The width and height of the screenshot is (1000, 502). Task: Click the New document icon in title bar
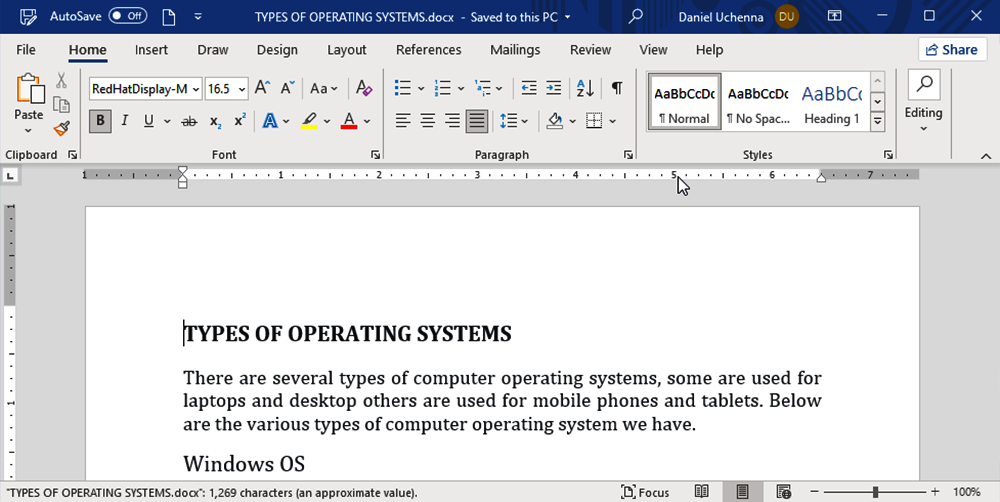tap(169, 17)
